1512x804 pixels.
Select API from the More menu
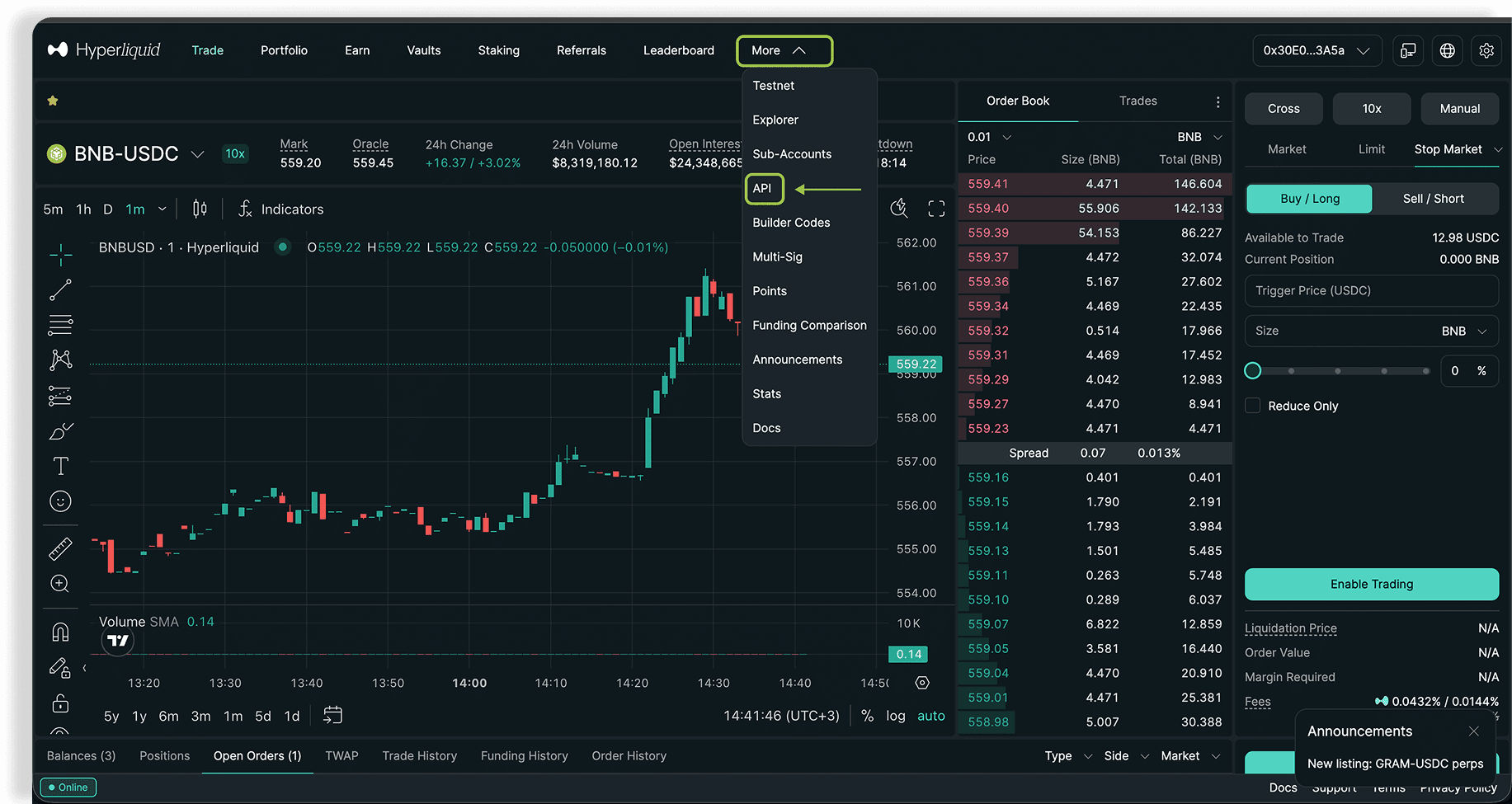(763, 189)
